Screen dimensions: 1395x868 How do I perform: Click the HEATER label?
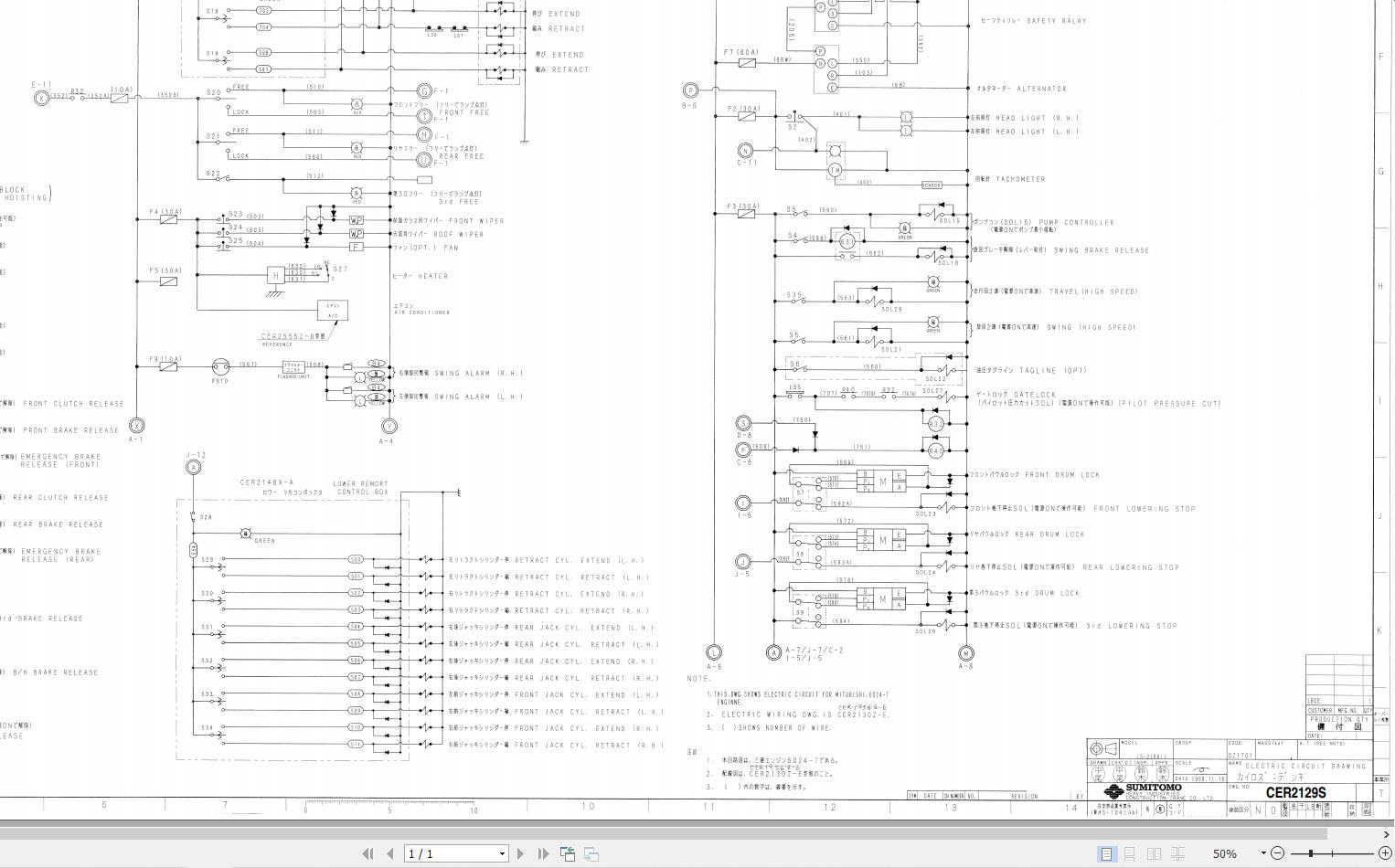point(433,276)
